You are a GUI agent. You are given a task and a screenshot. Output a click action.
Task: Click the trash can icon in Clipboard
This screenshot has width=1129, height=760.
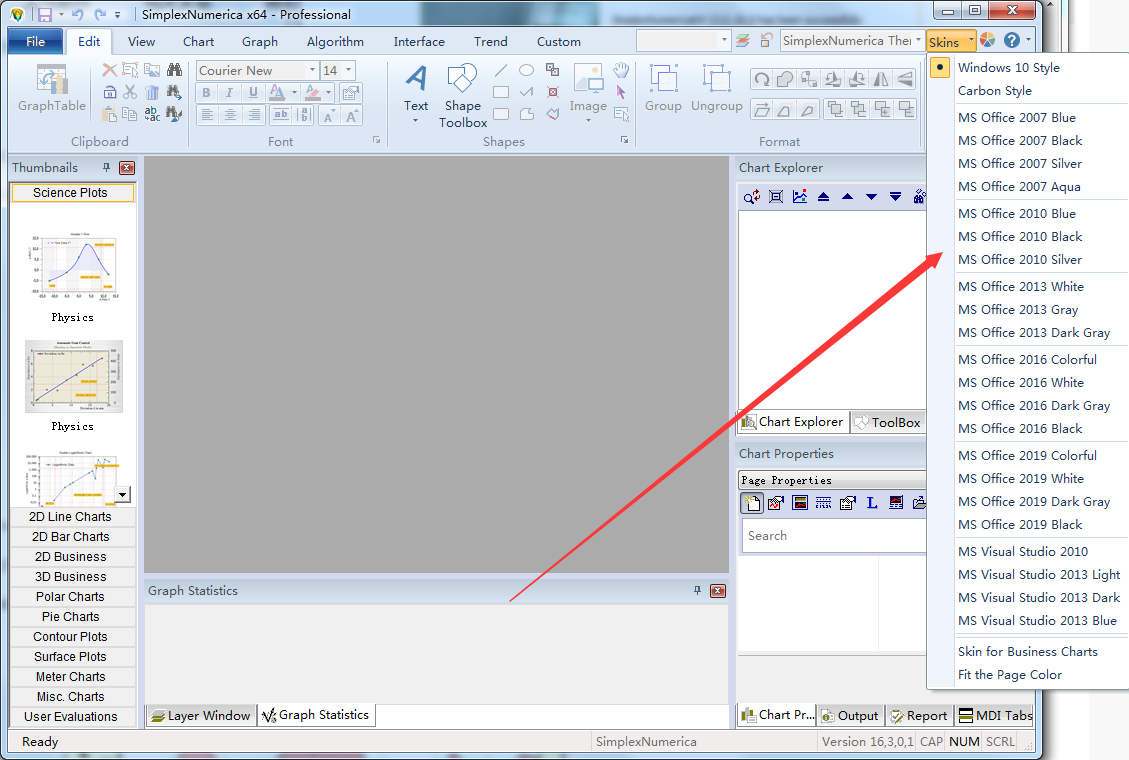(152, 91)
